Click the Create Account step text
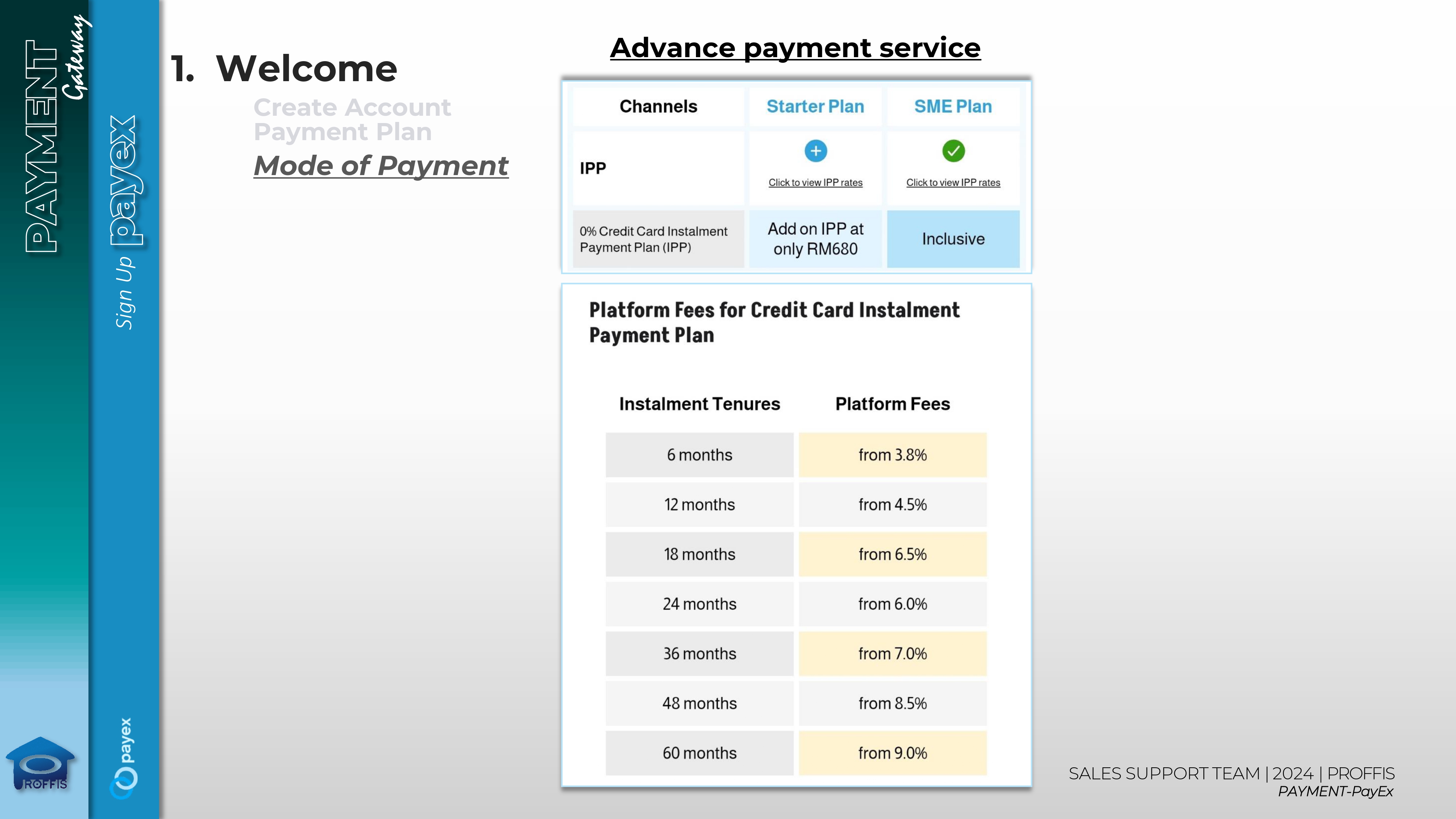 (x=352, y=107)
